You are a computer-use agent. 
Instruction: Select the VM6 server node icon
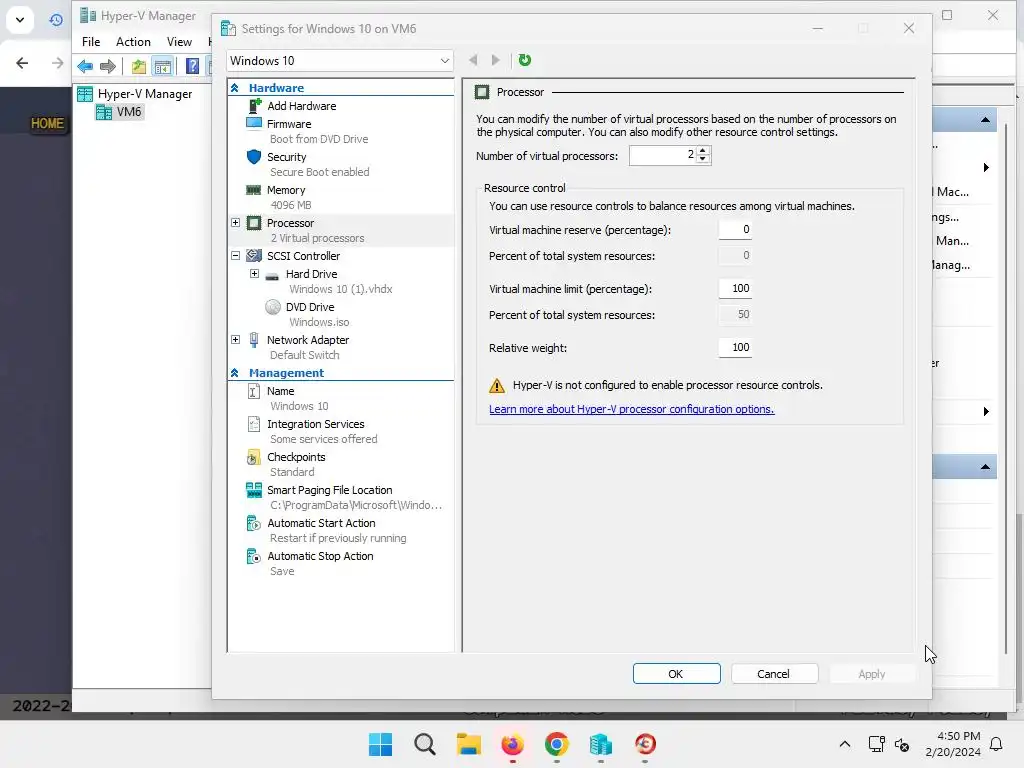click(104, 112)
